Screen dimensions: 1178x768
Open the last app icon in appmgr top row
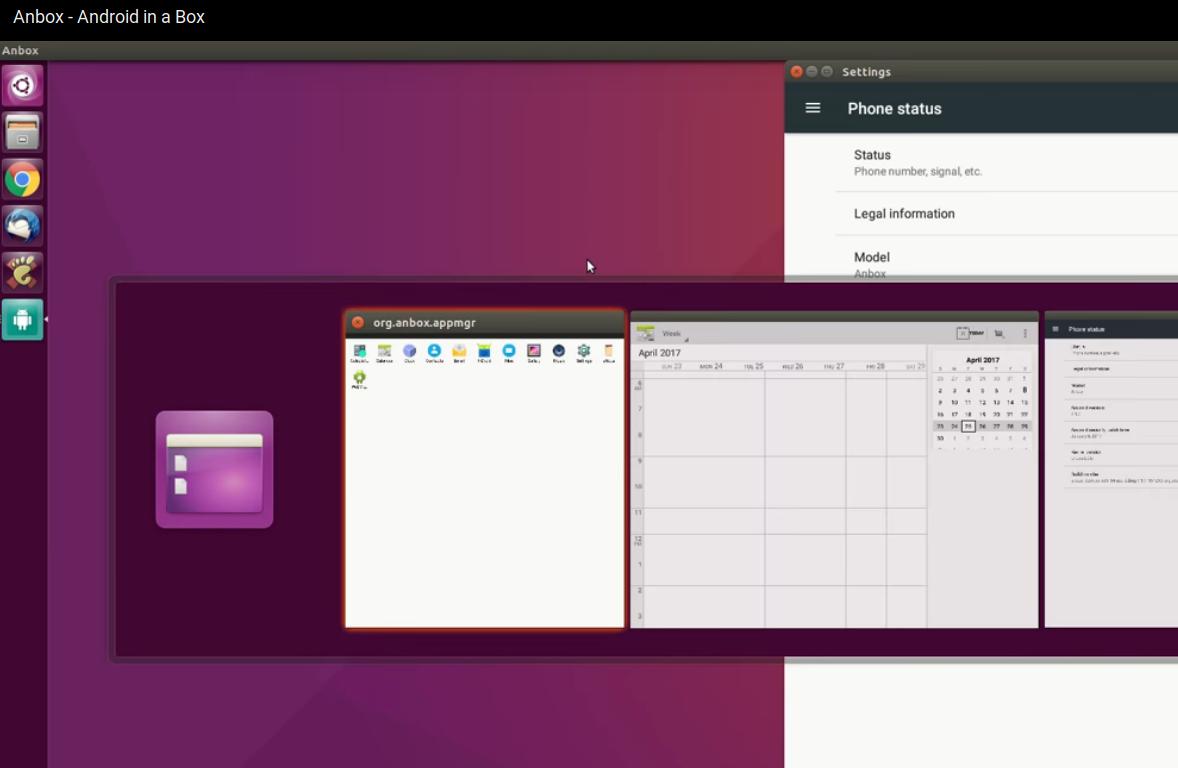(x=609, y=353)
